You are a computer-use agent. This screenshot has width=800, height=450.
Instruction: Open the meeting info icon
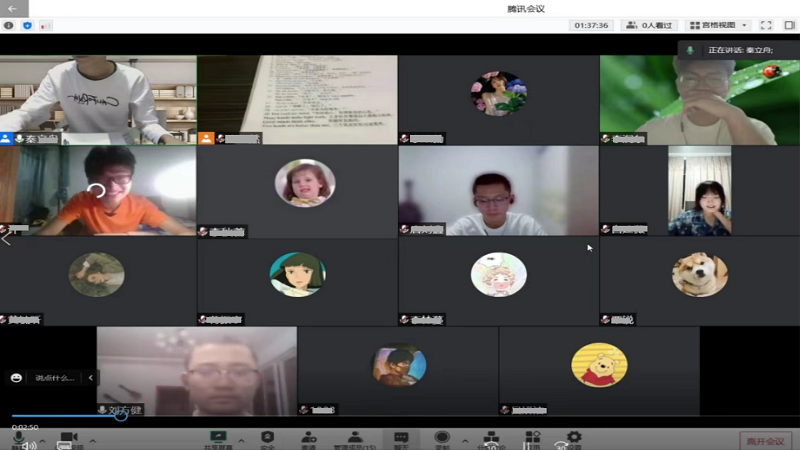[x=9, y=25]
